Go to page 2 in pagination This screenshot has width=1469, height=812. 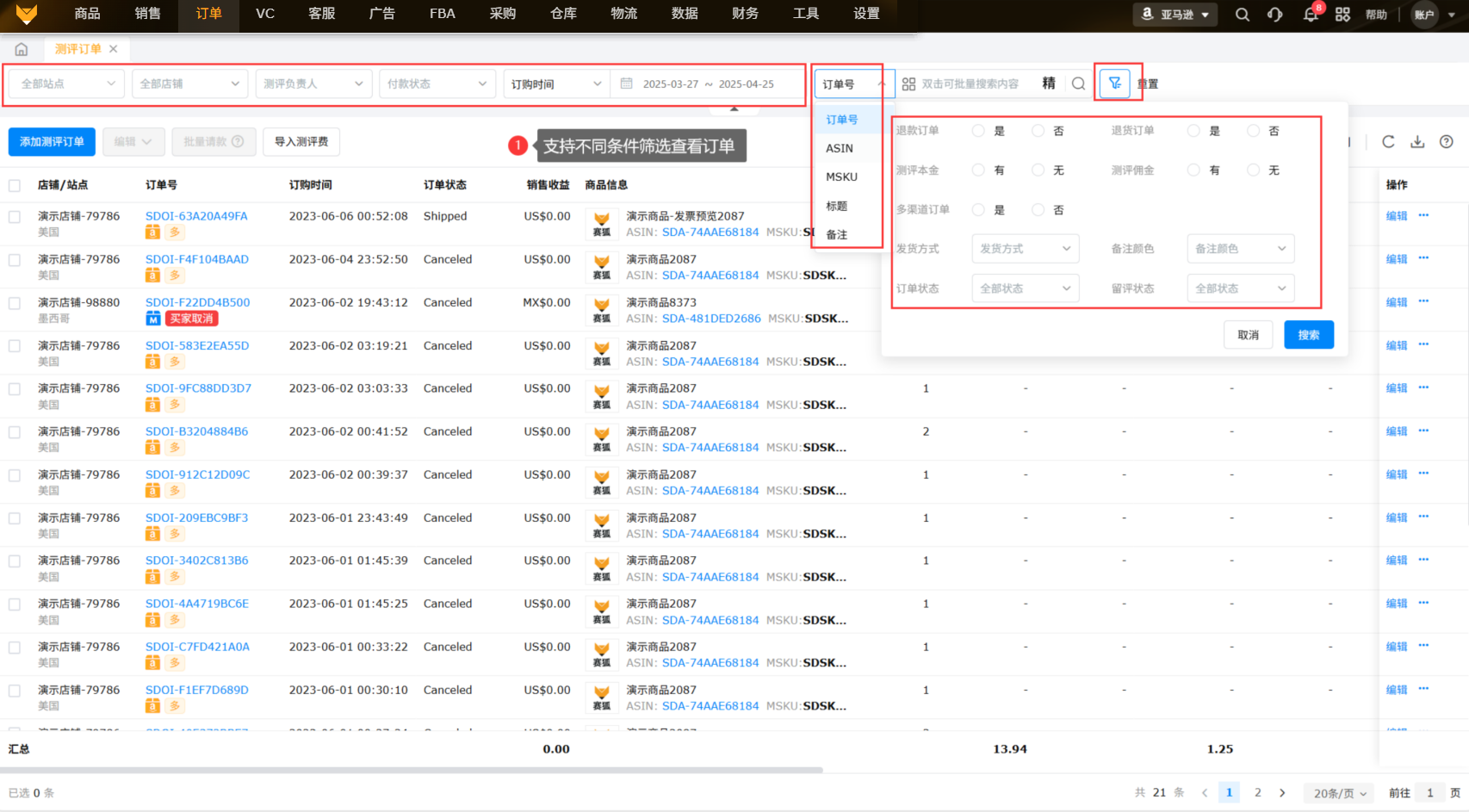pos(1257,792)
